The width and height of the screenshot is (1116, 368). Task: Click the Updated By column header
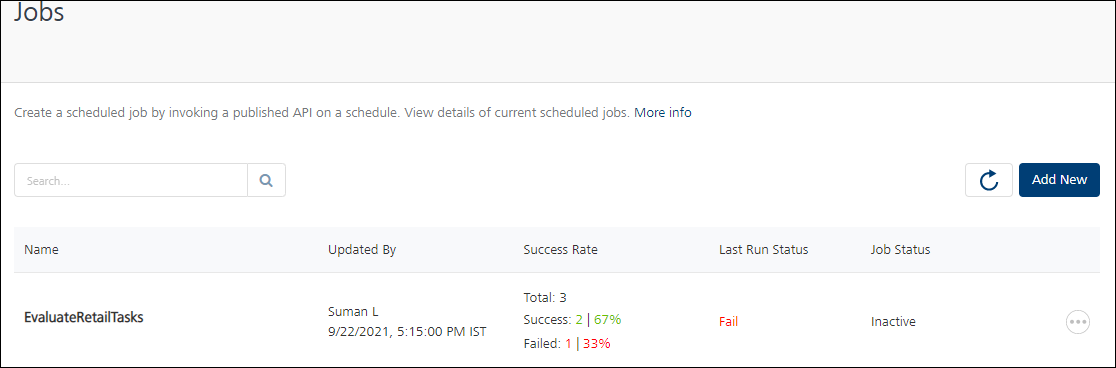(x=362, y=250)
